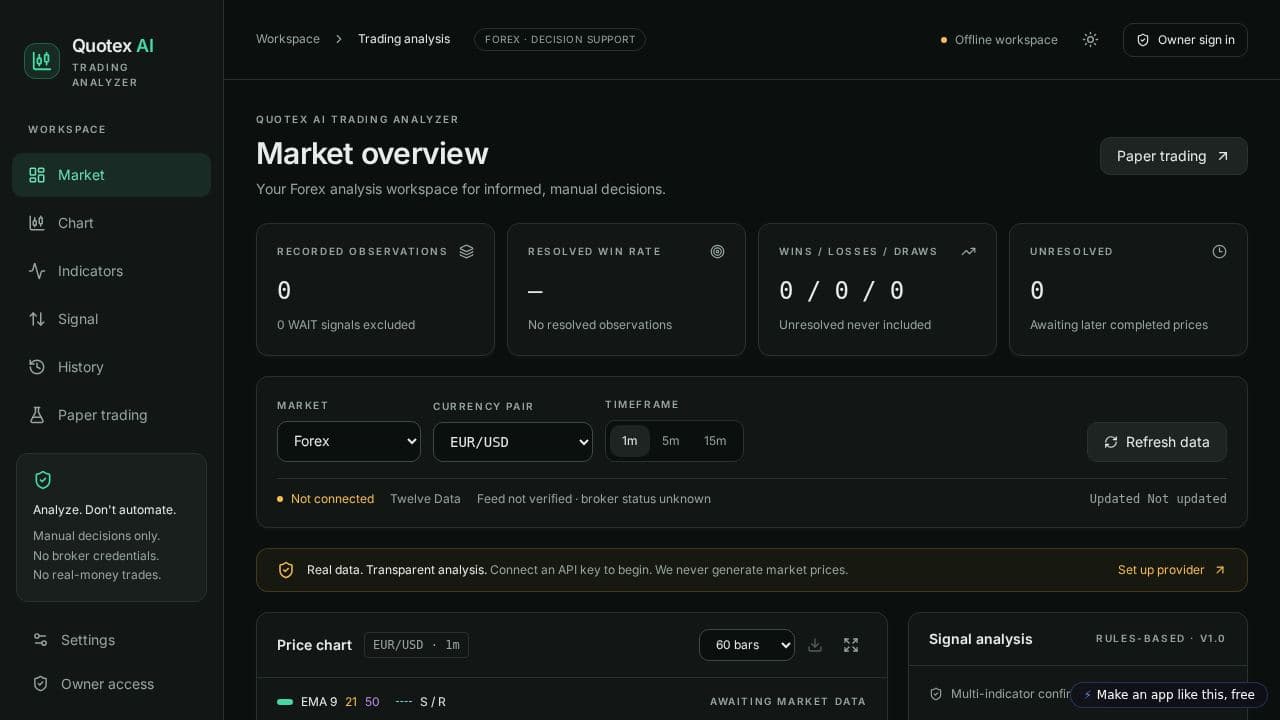Click the shield icon in Analyze. Don't automate. box

(x=43, y=480)
